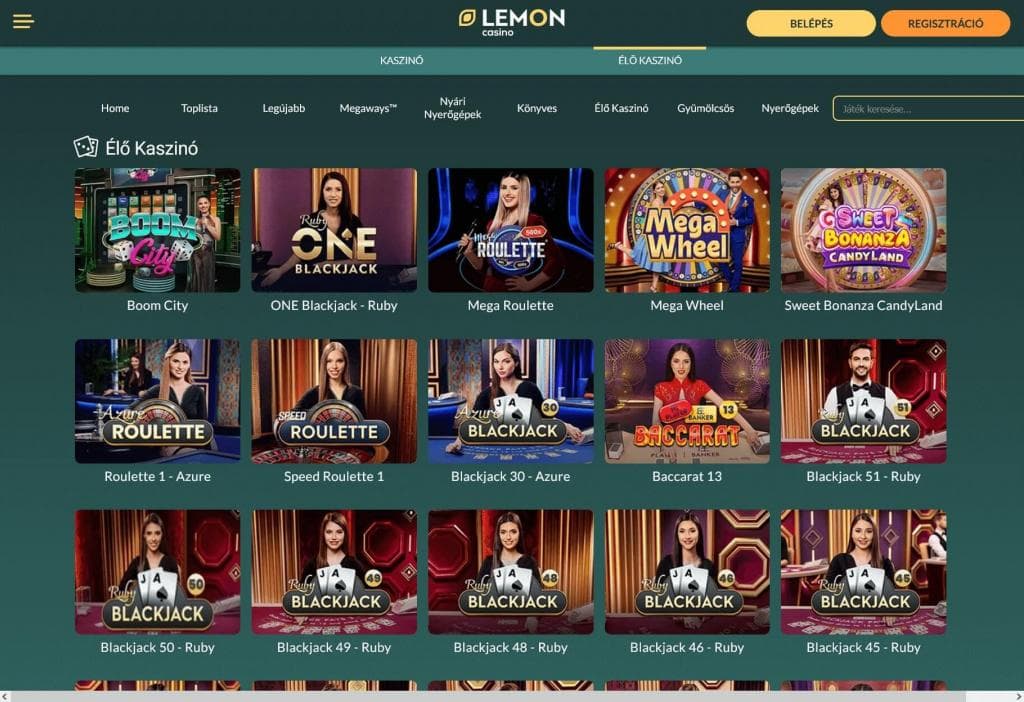Open Boom City game thumbnail
Screen dimensions: 1024x702
(x=157, y=230)
